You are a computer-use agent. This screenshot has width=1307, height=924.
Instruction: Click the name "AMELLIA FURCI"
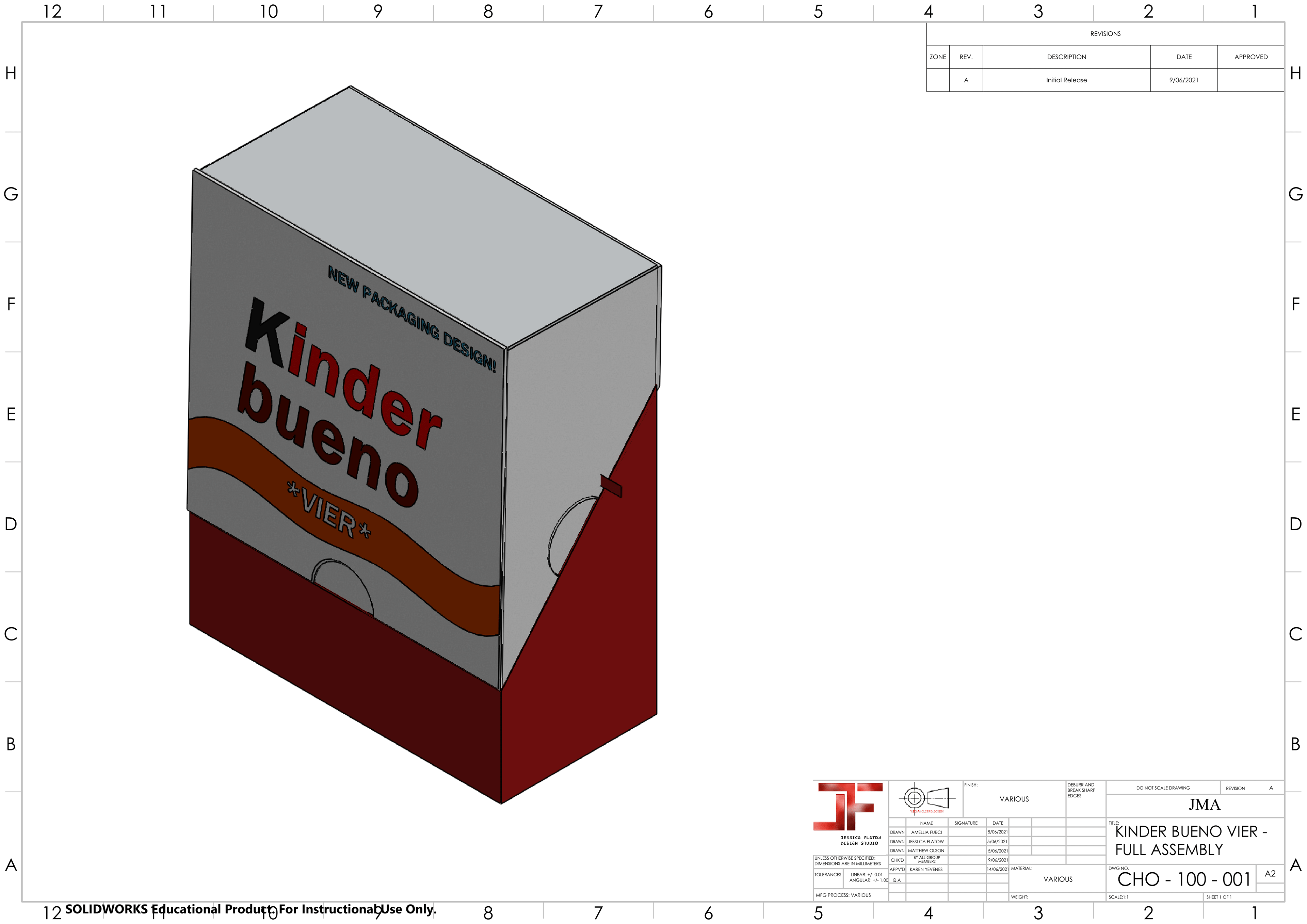coord(926,832)
